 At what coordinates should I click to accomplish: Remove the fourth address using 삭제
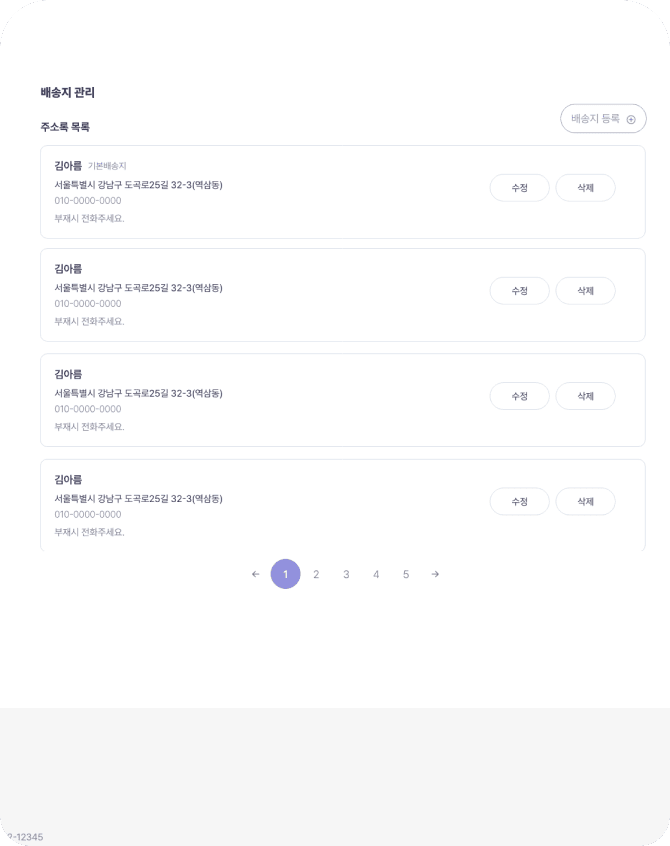pyautogui.click(x=585, y=501)
